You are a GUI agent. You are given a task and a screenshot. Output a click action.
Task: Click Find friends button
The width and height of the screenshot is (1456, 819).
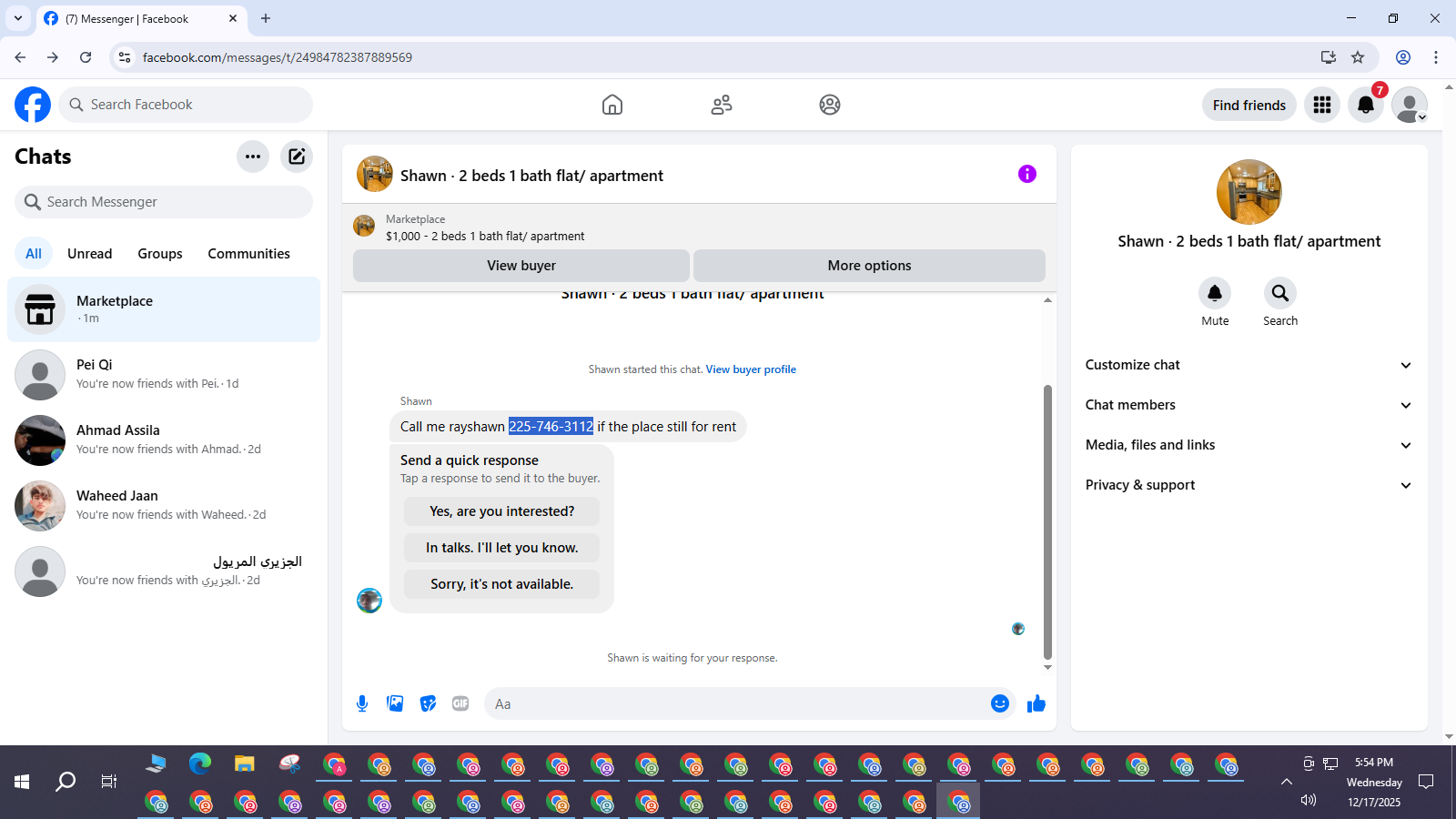pos(1249,105)
